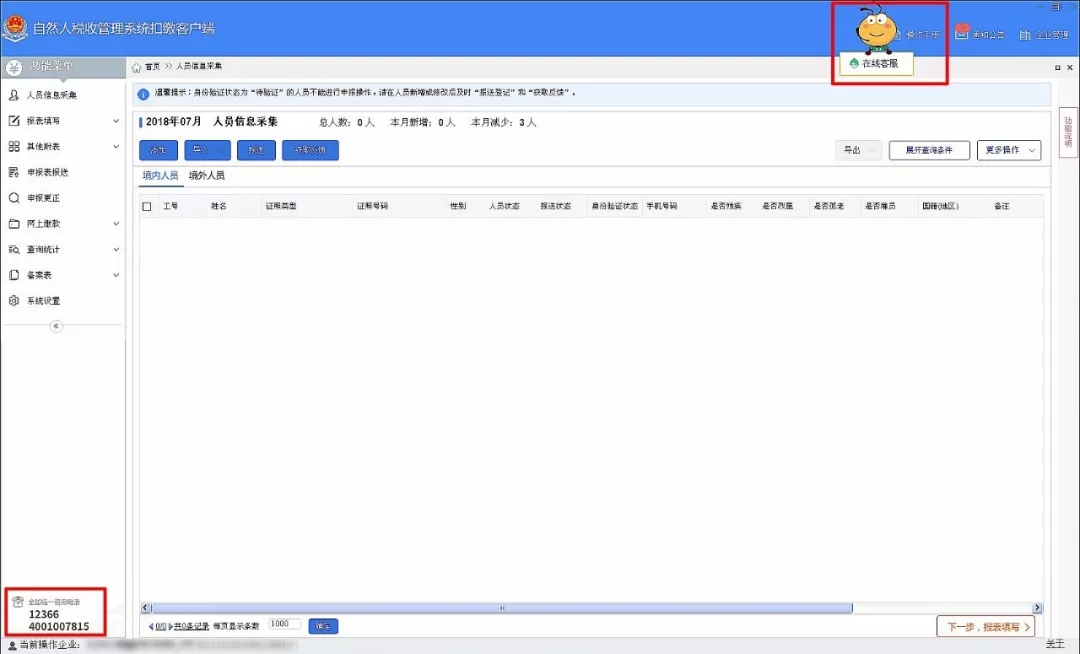Click the 添加 button
Image resolution: width=1080 pixels, height=654 pixels.
coord(158,150)
